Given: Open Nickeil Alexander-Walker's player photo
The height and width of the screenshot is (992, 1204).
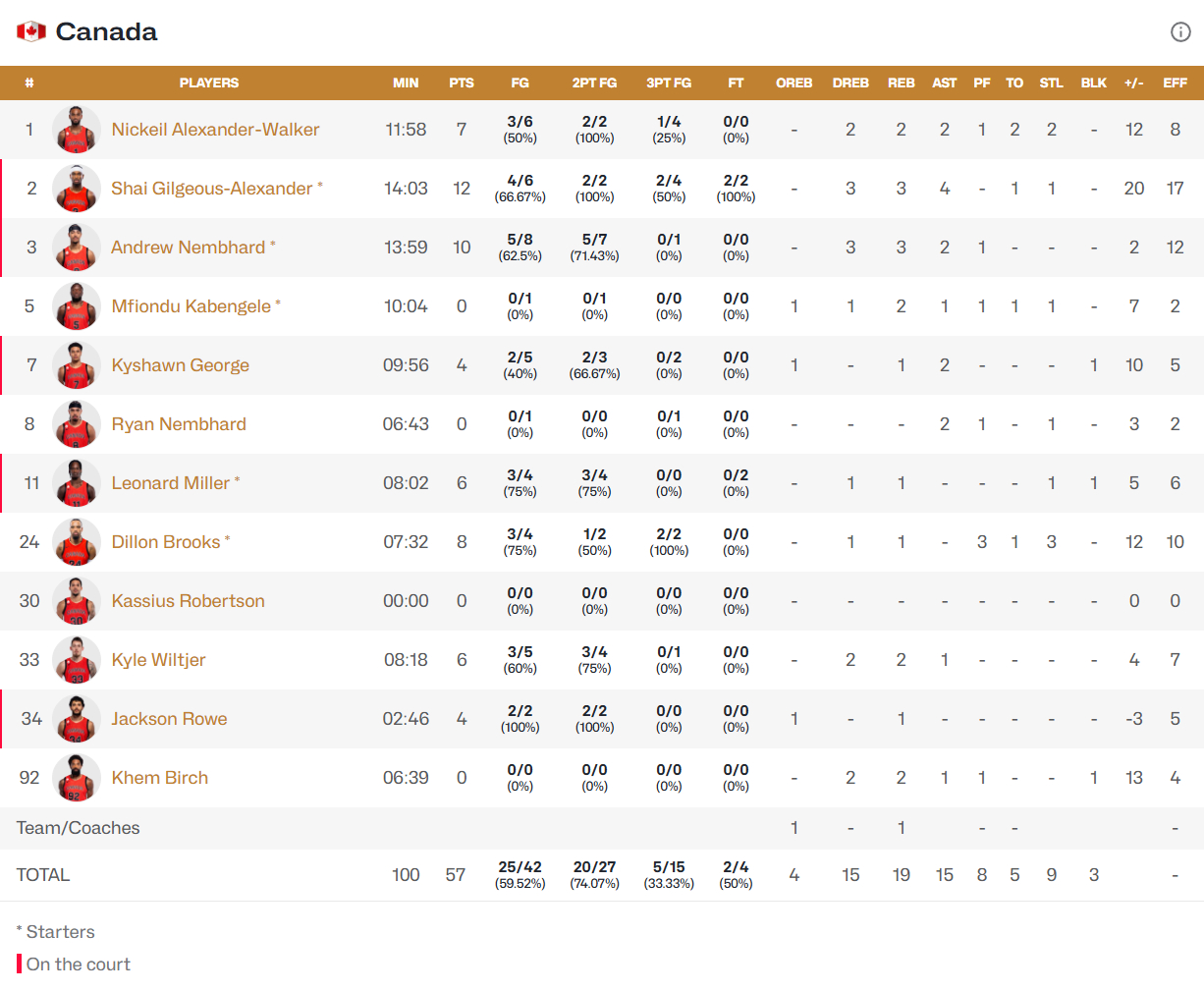Looking at the screenshot, I should pyautogui.click(x=77, y=130).
